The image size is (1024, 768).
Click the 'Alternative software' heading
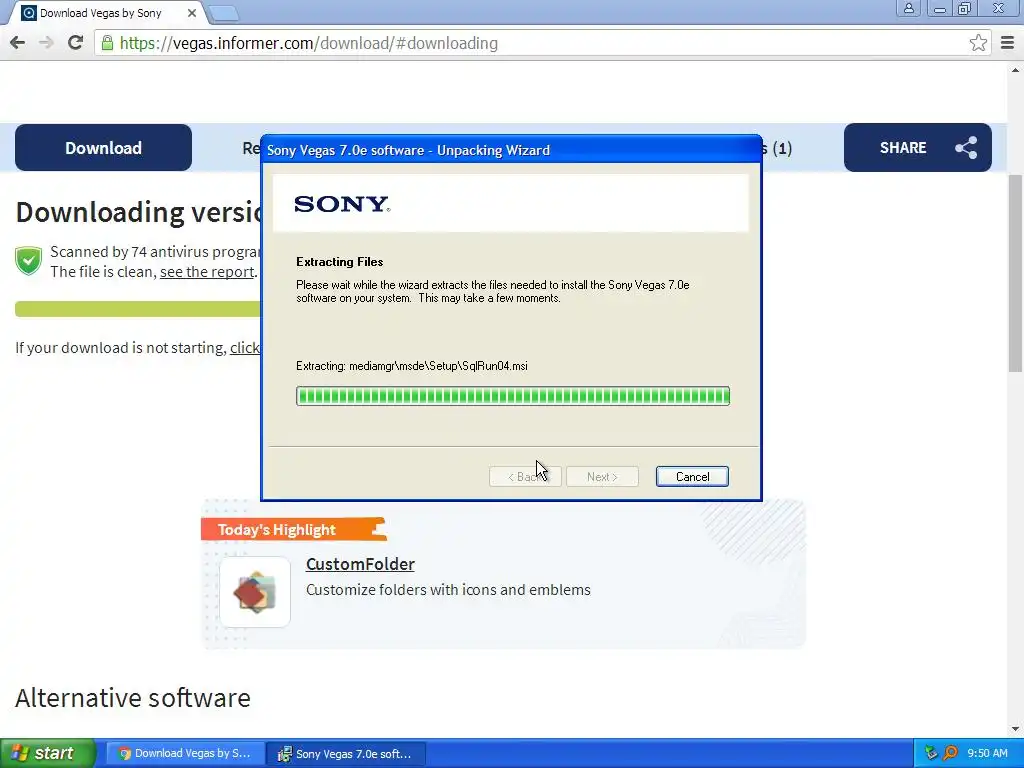(x=133, y=697)
